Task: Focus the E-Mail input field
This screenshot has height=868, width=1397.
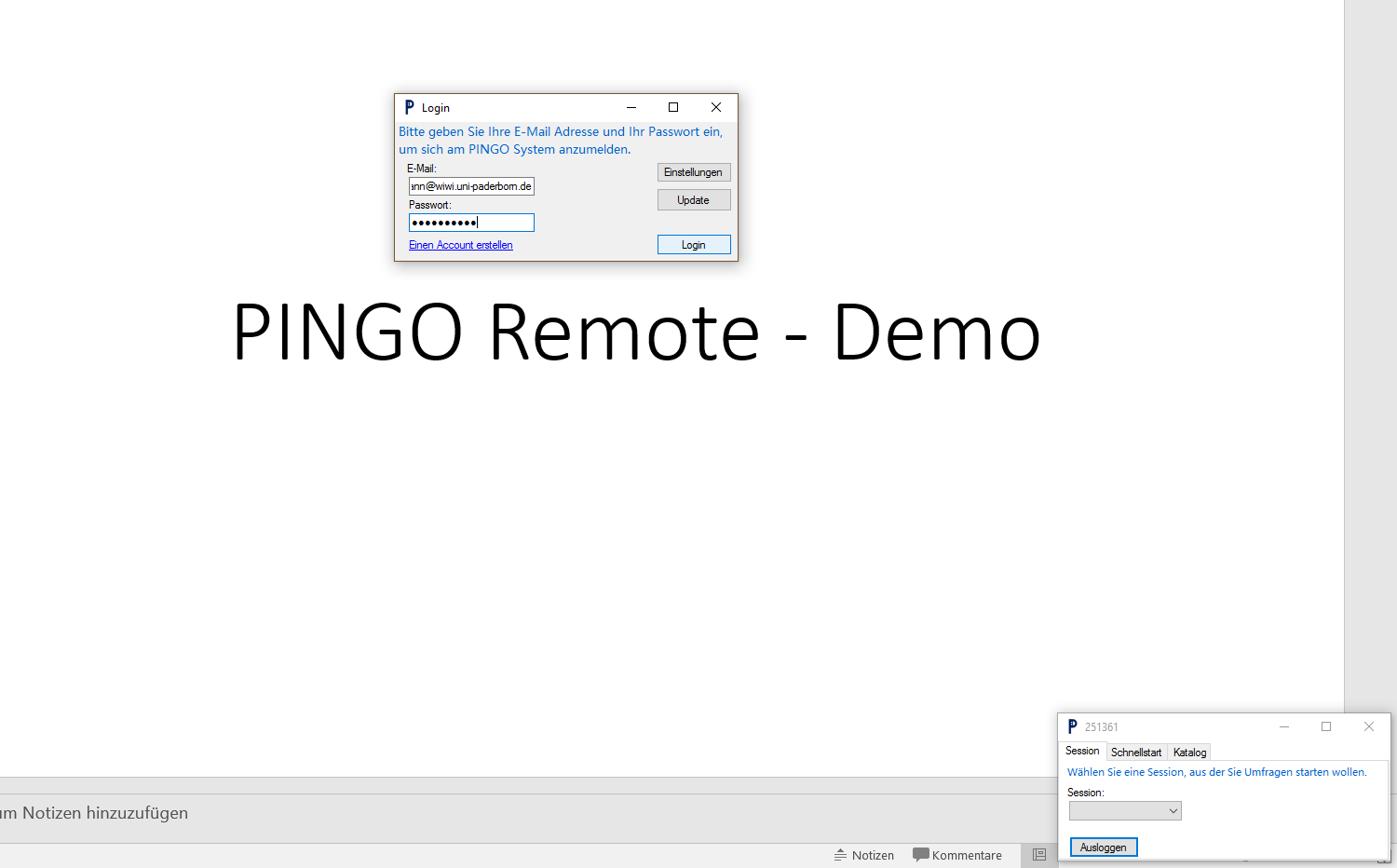Action: coord(471,186)
